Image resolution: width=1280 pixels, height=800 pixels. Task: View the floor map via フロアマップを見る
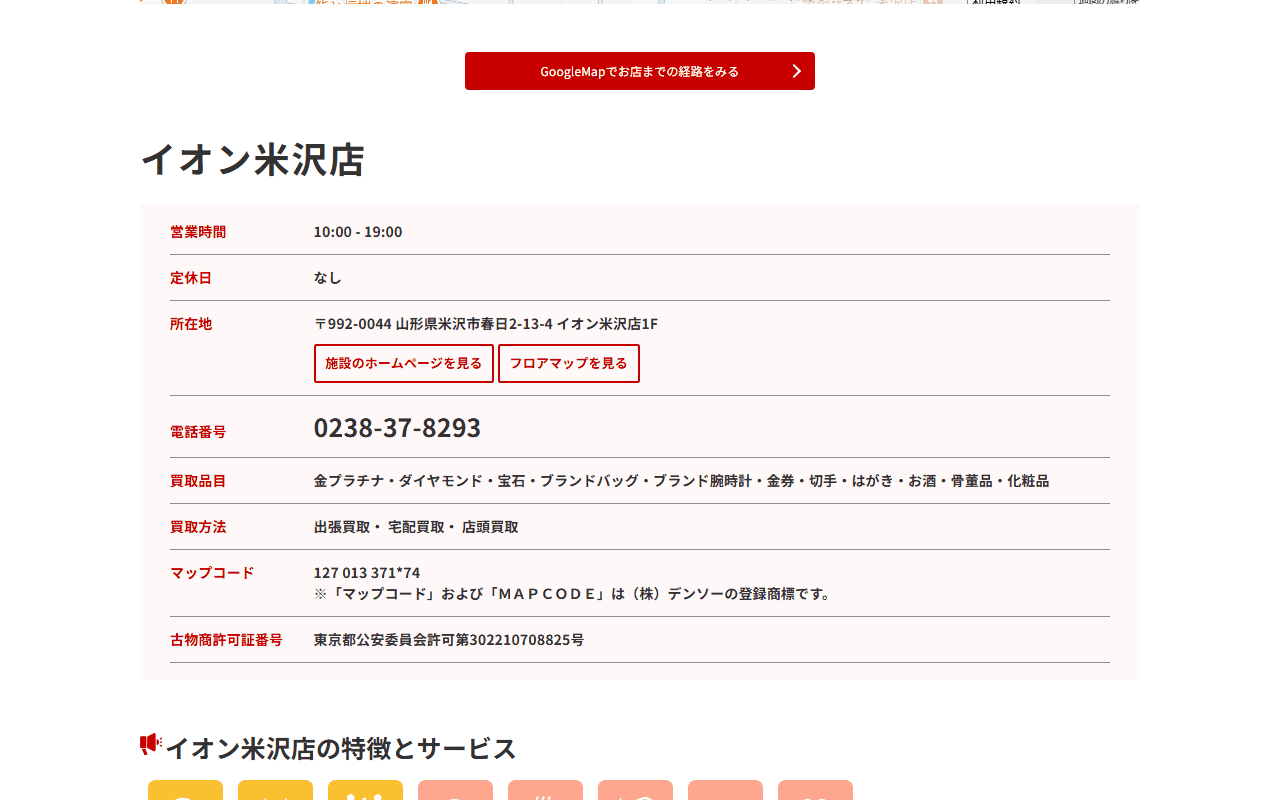pos(569,363)
